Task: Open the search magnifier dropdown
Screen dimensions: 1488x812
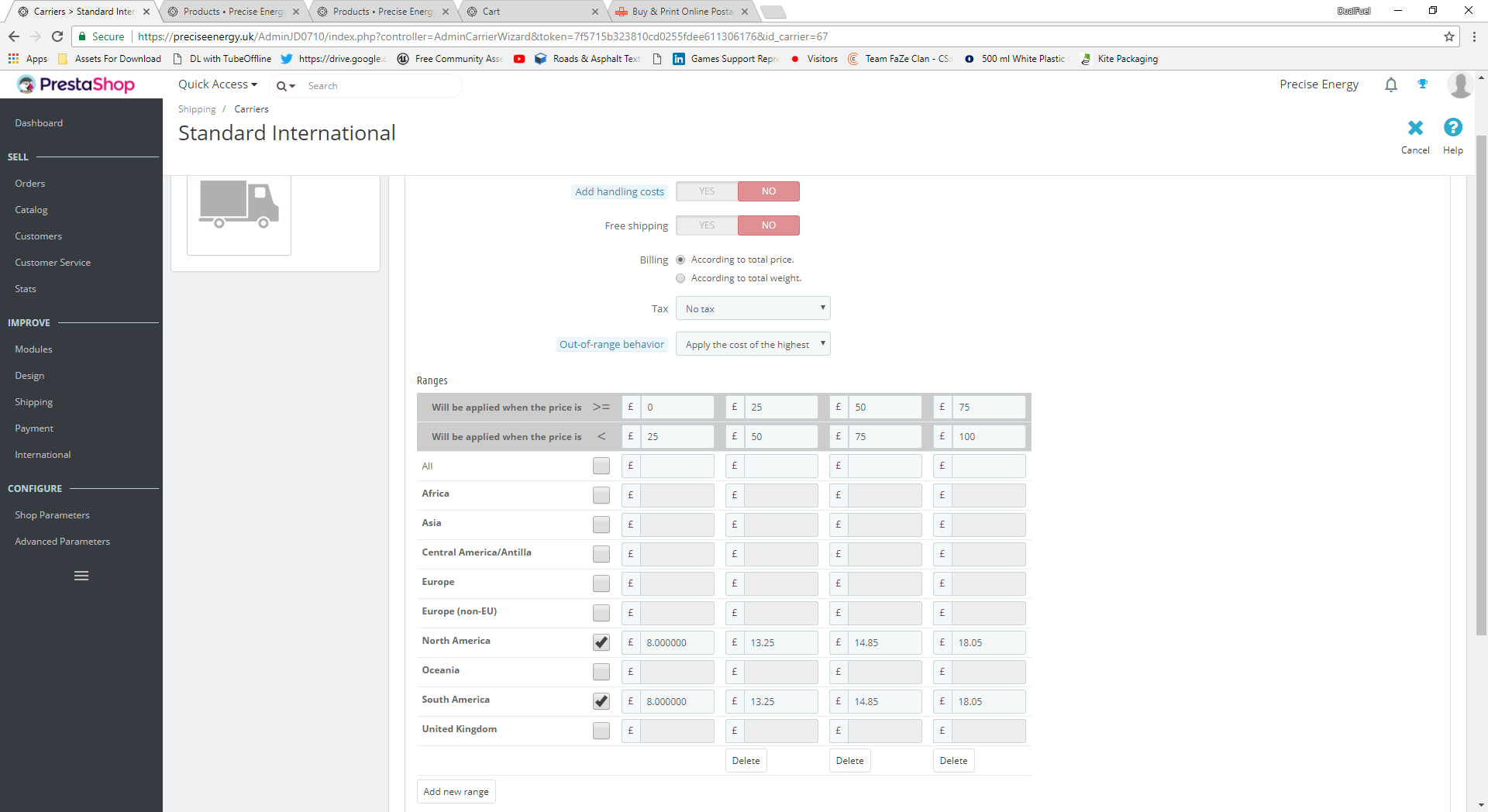Action: [x=286, y=86]
